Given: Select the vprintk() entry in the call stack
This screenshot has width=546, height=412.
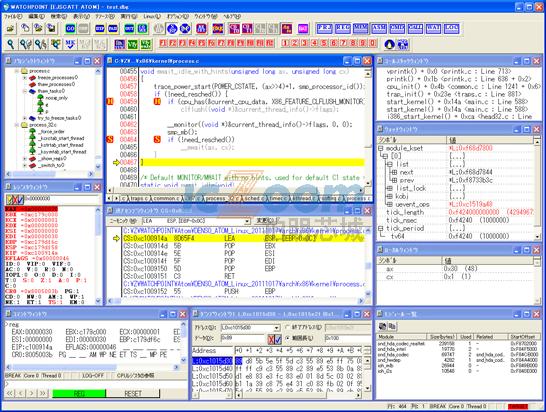Looking at the screenshot, I should click(449, 71).
